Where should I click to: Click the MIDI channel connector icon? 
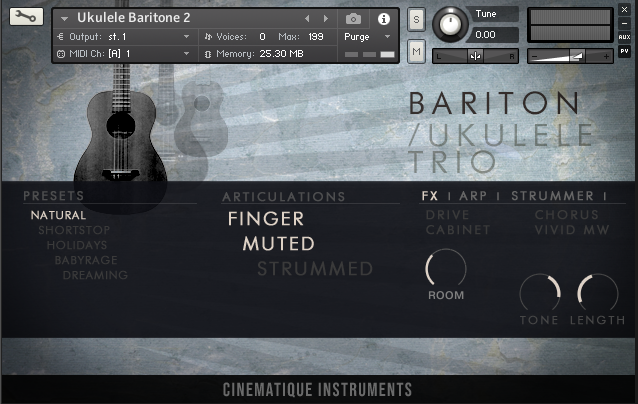click(x=61, y=54)
